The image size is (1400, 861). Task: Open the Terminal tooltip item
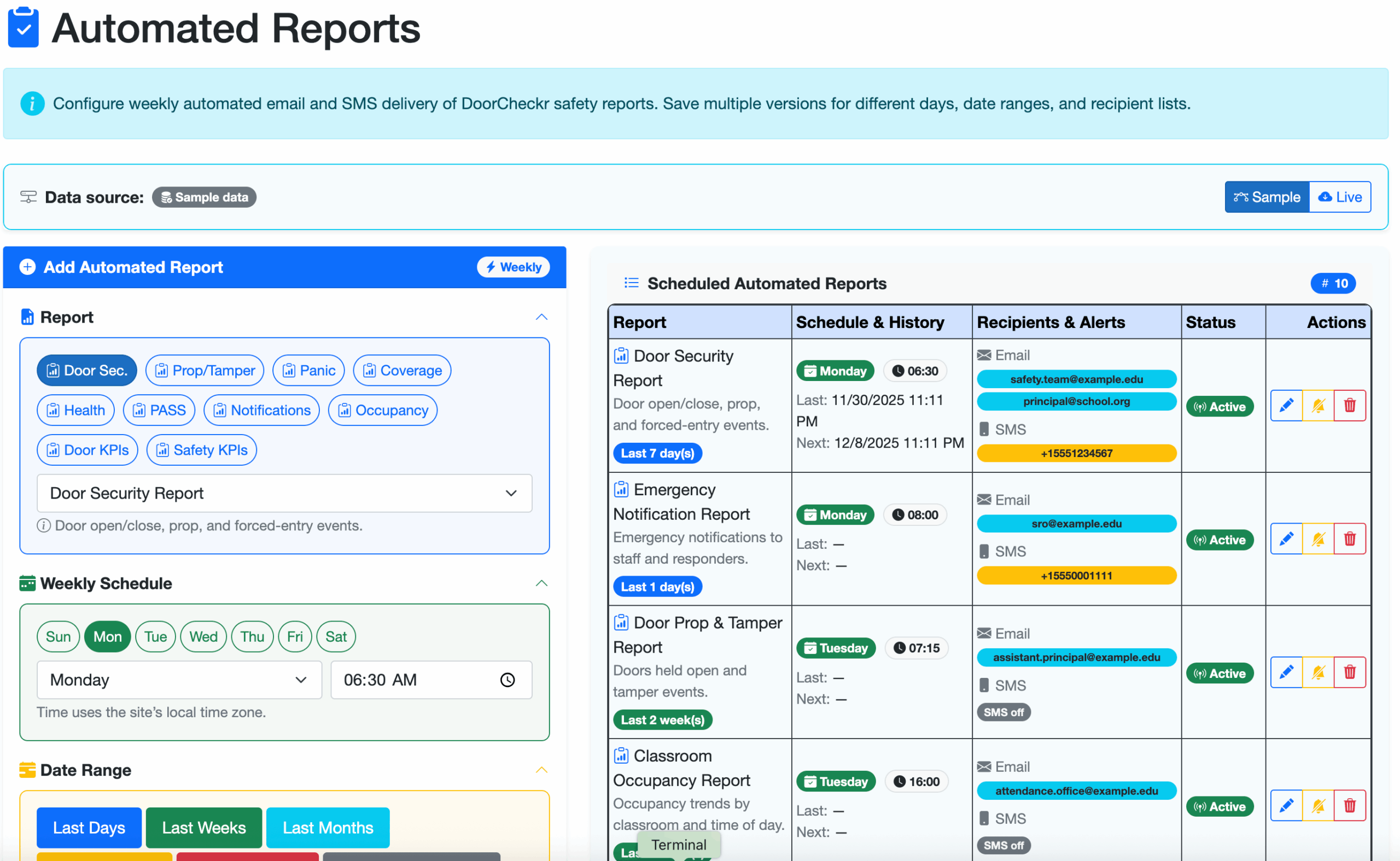tap(679, 845)
